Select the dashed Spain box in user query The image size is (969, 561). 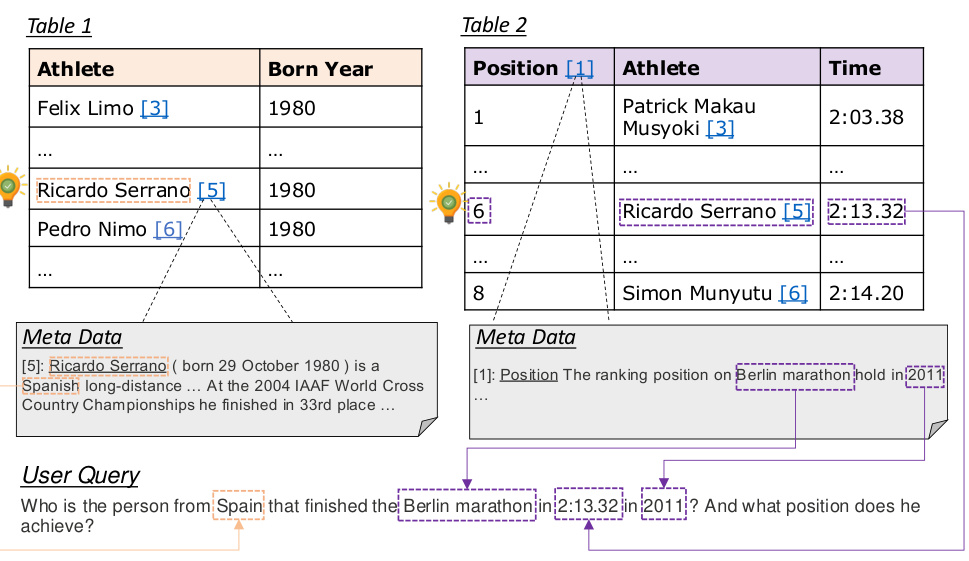click(x=239, y=505)
